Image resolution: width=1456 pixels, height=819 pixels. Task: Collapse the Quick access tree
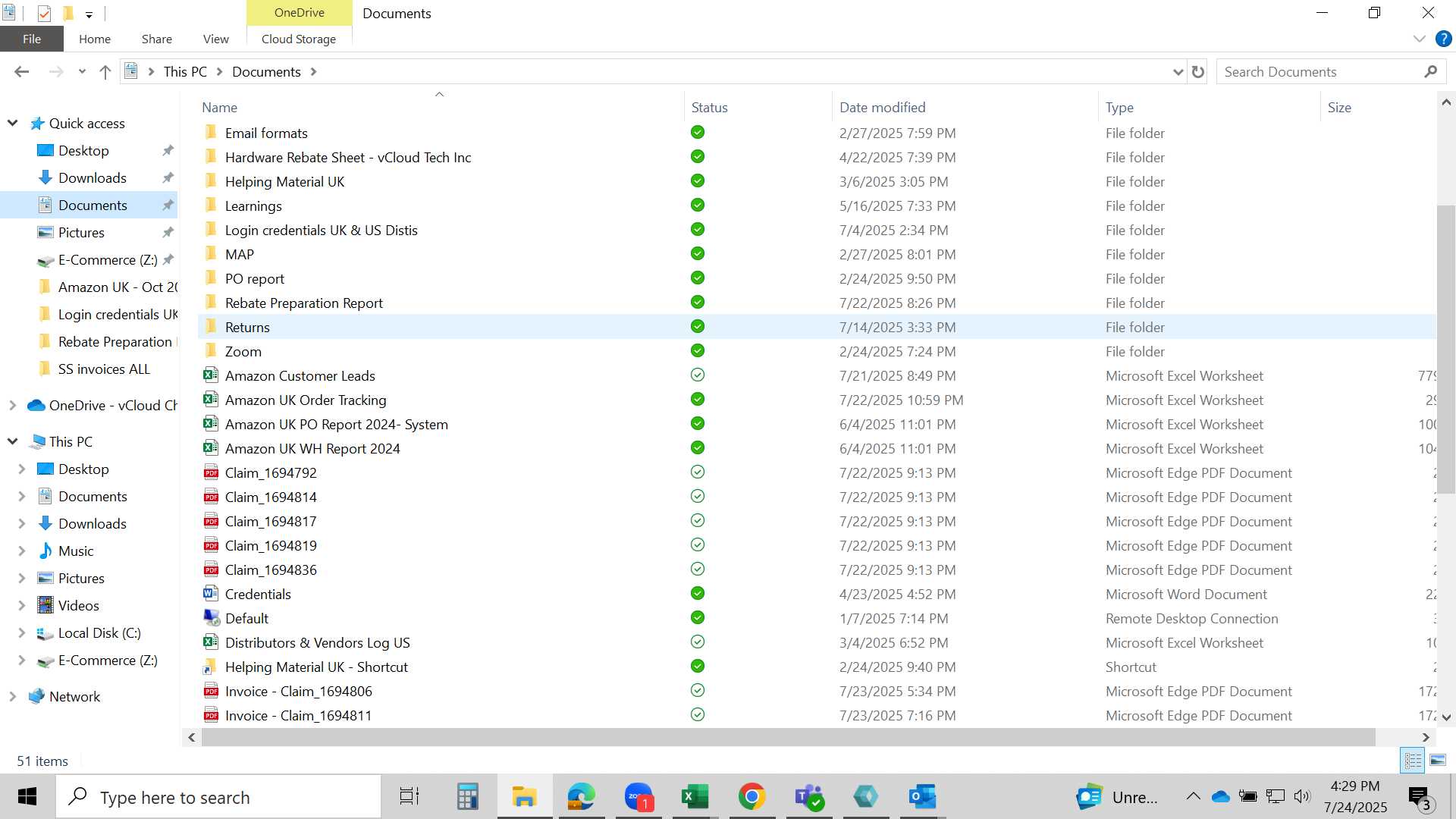click(12, 123)
